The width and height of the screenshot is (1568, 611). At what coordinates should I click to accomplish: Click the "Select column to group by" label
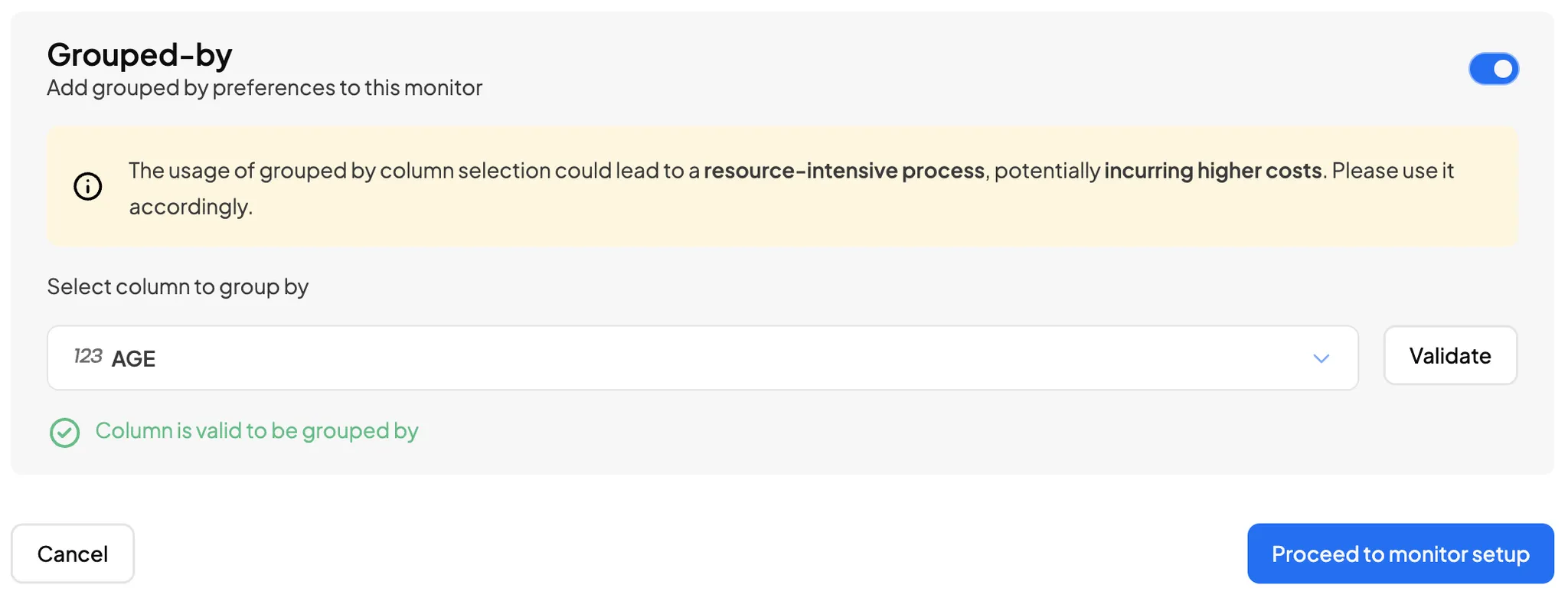(x=178, y=286)
